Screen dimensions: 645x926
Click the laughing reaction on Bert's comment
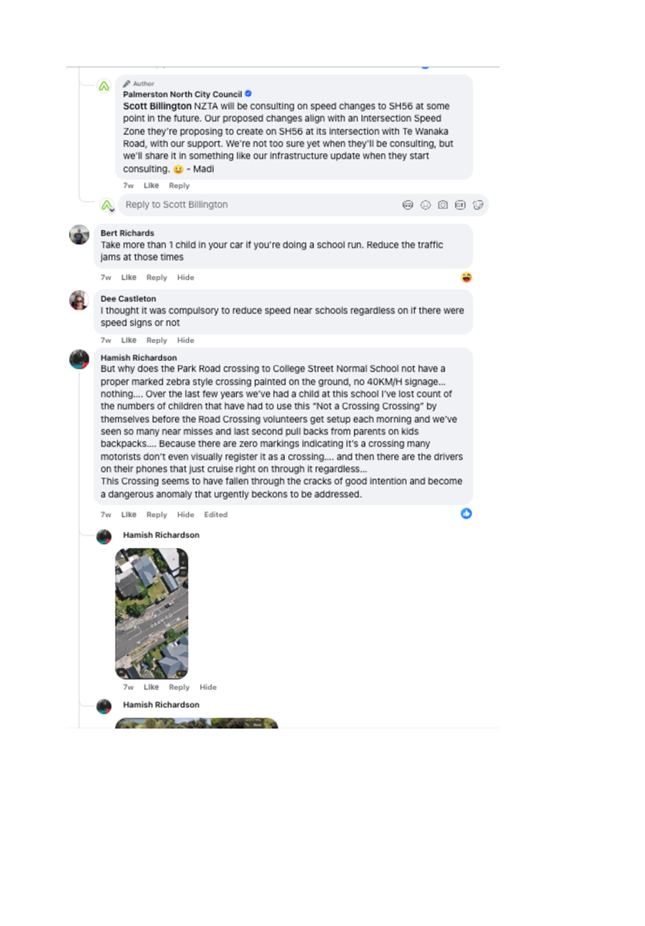click(x=467, y=277)
